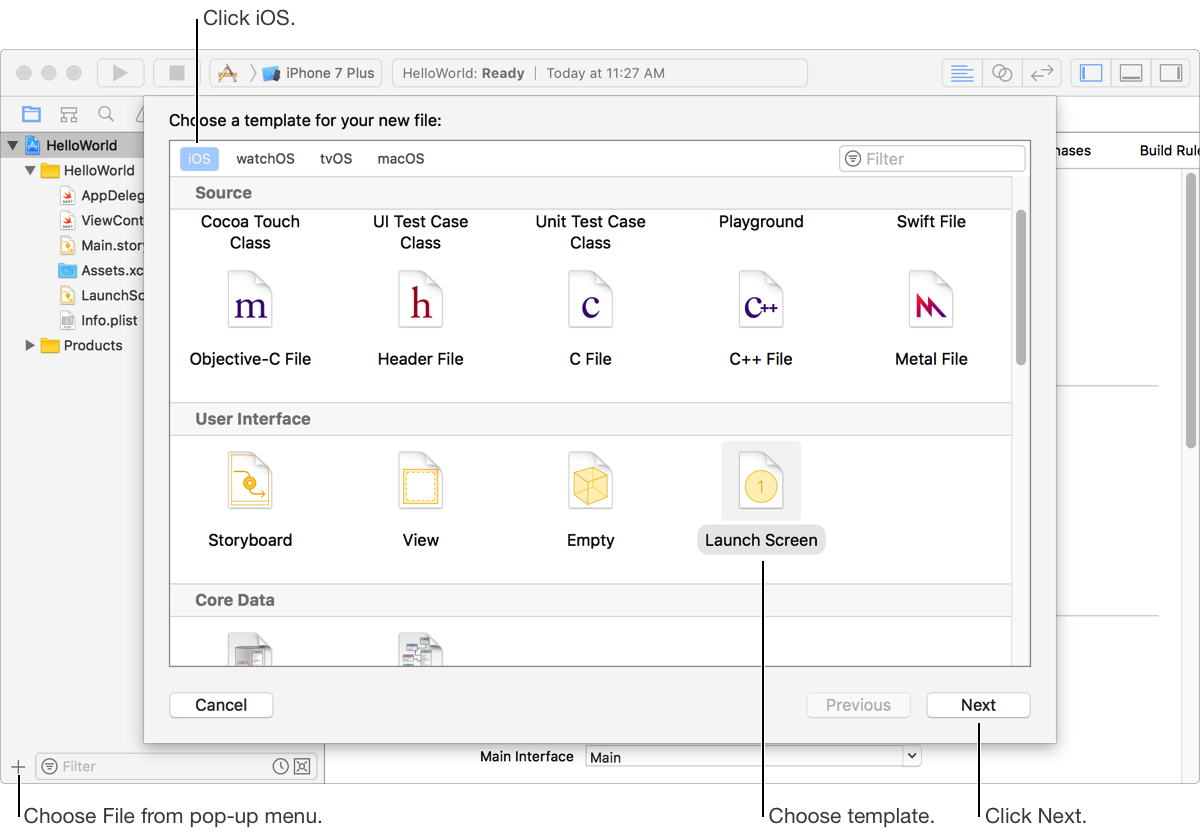This screenshot has width=1200, height=834.
Task: Expand the Products folder
Action: tap(30, 345)
